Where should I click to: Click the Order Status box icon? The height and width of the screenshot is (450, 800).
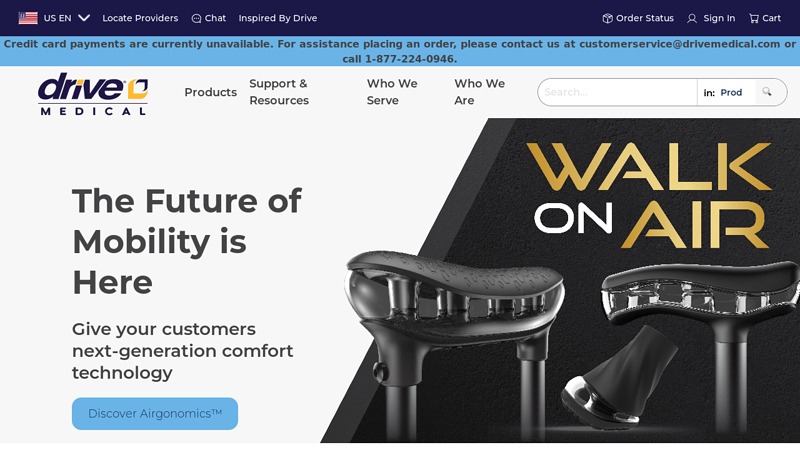pos(607,18)
